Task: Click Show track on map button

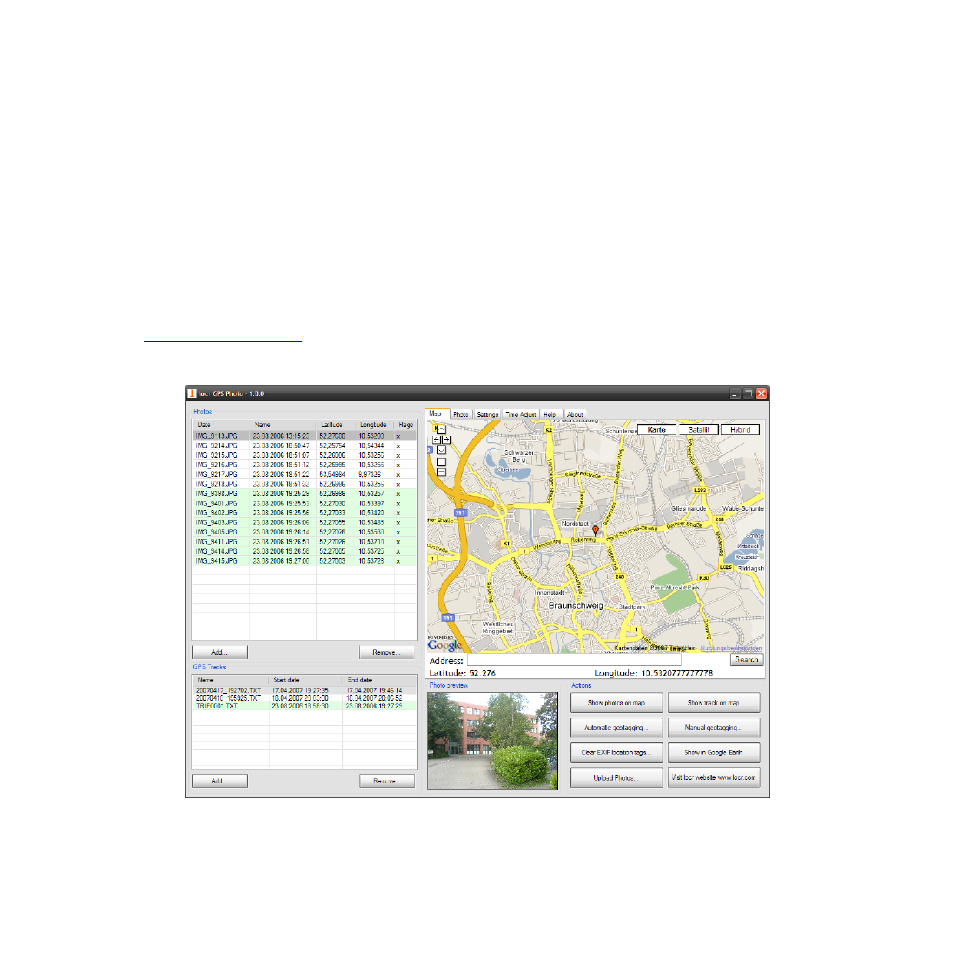Action: (x=714, y=703)
